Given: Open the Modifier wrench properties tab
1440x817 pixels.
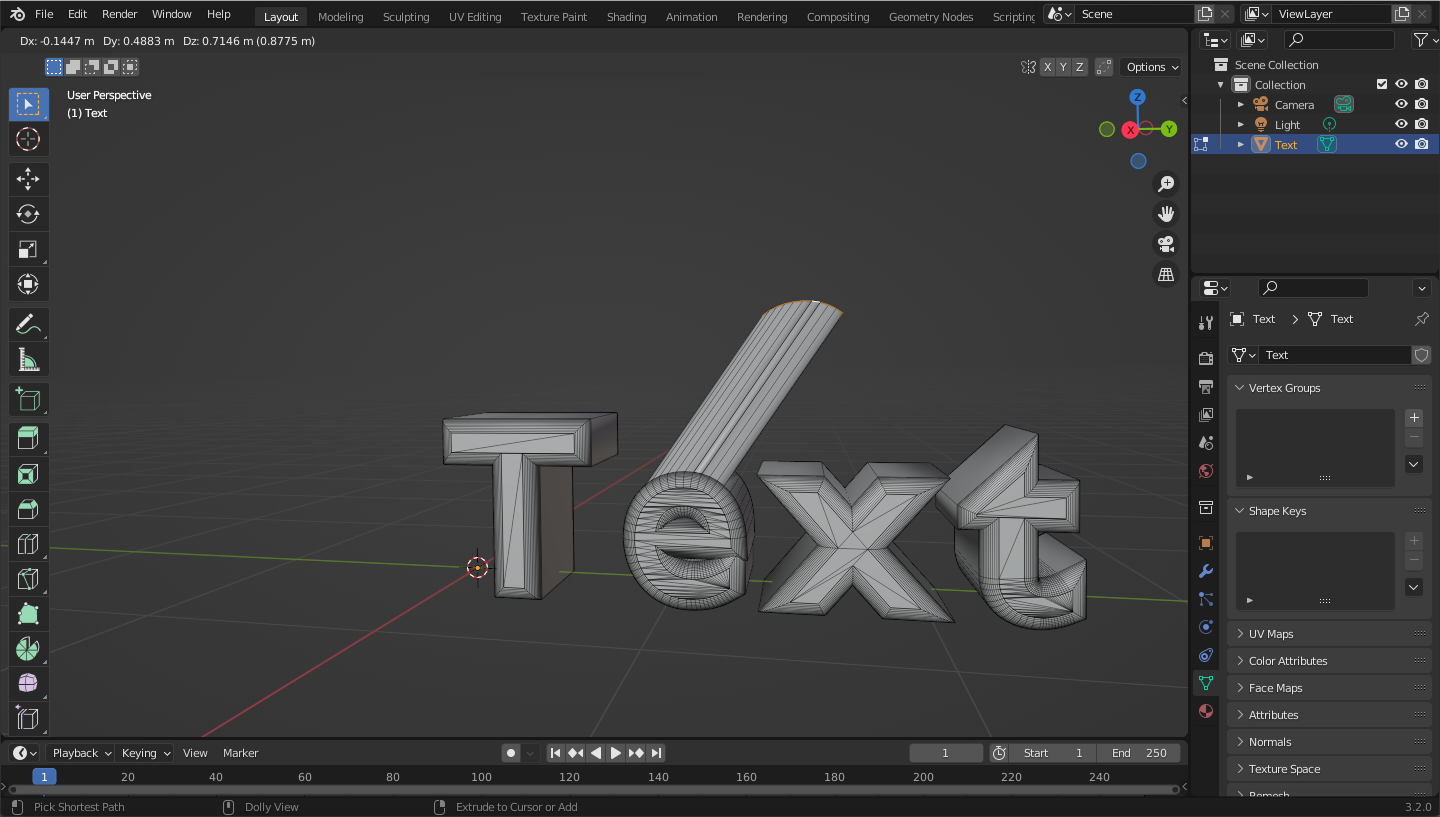Looking at the screenshot, I should [x=1206, y=571].
